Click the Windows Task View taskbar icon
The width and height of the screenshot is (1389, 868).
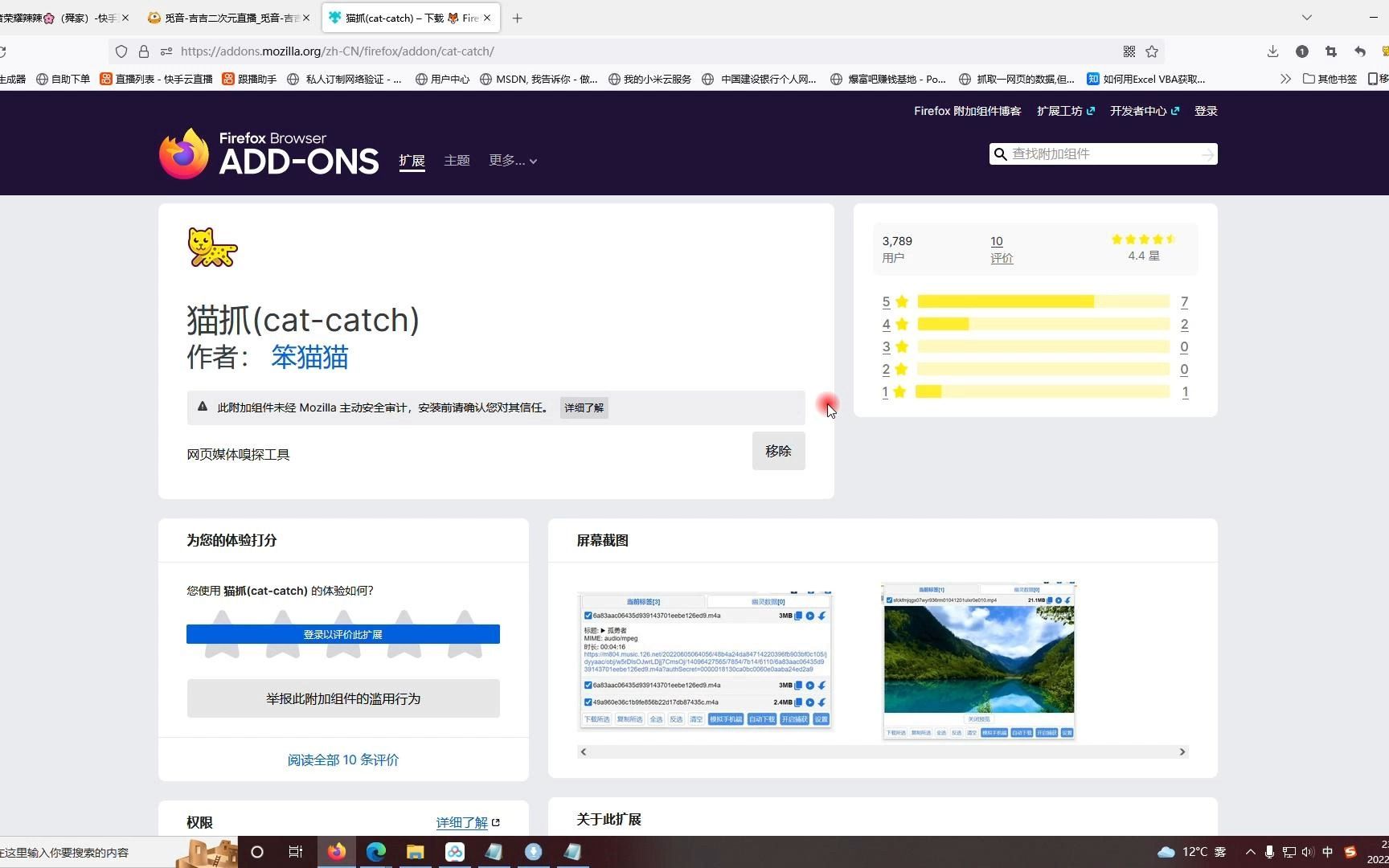click(x=296, y=852)
